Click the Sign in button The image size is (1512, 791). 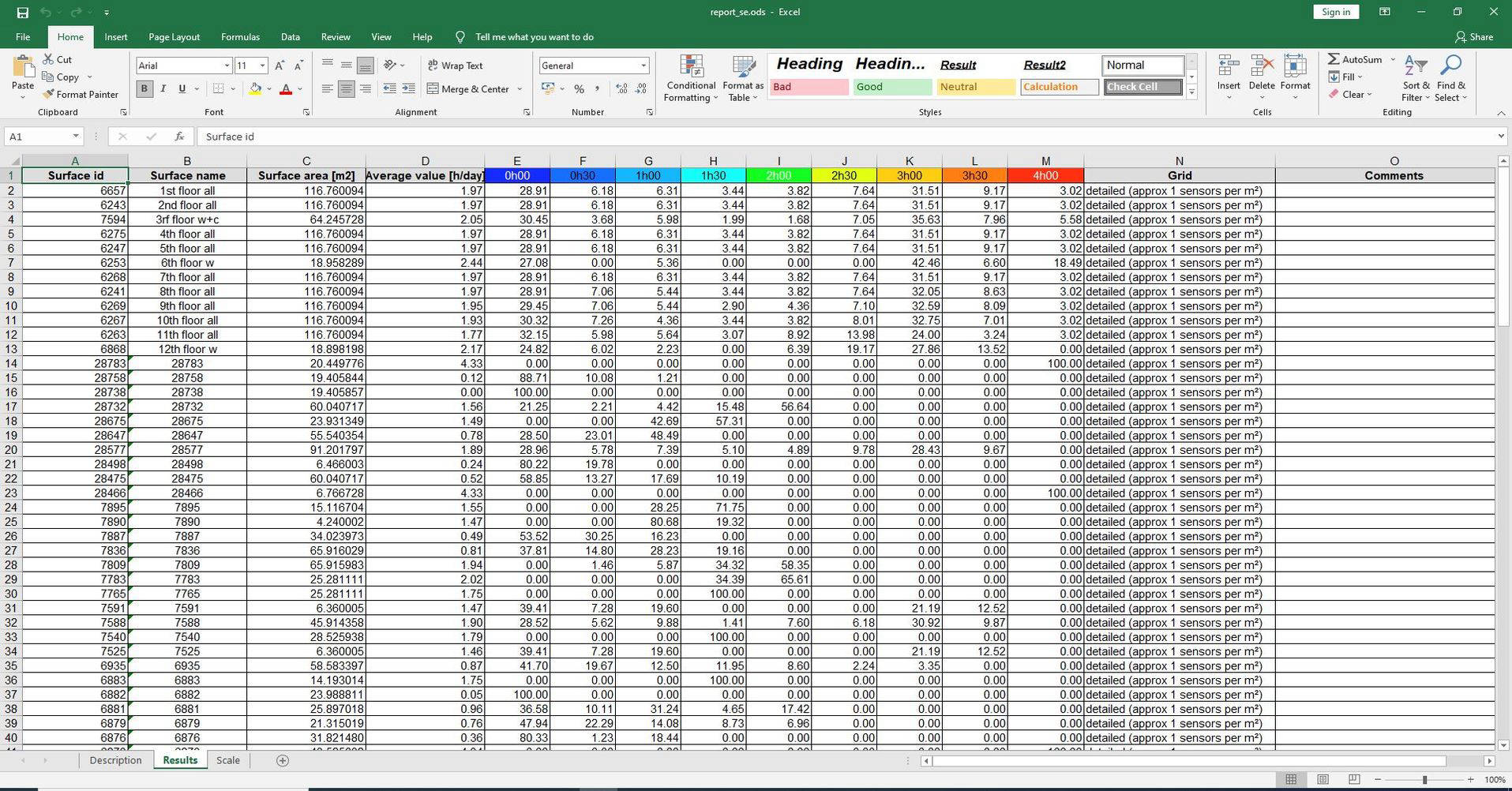(1336, 12)
